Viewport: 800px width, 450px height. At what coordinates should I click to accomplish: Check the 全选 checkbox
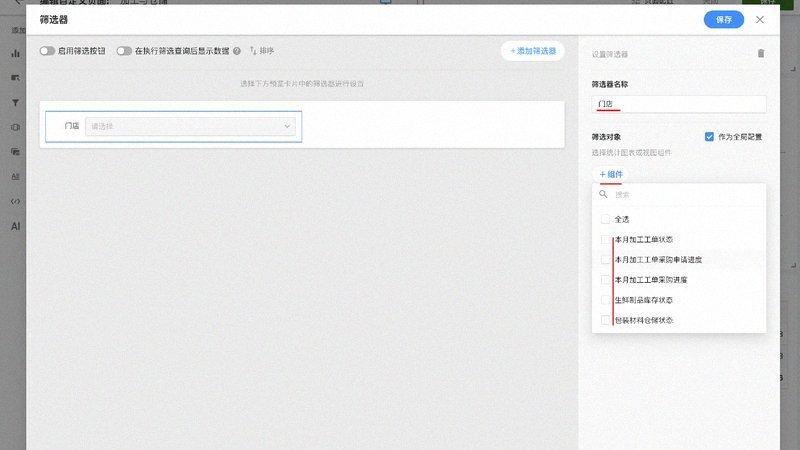click(x=605, y=219)
